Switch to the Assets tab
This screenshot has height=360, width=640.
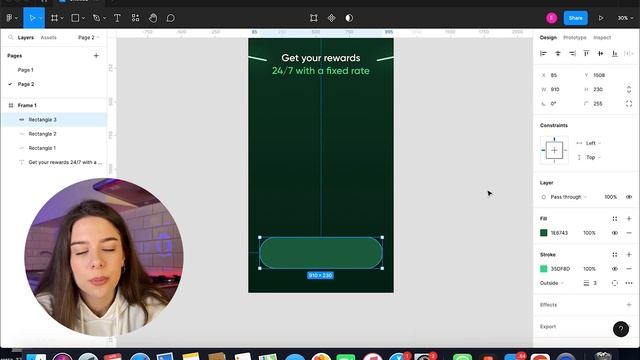48,38
